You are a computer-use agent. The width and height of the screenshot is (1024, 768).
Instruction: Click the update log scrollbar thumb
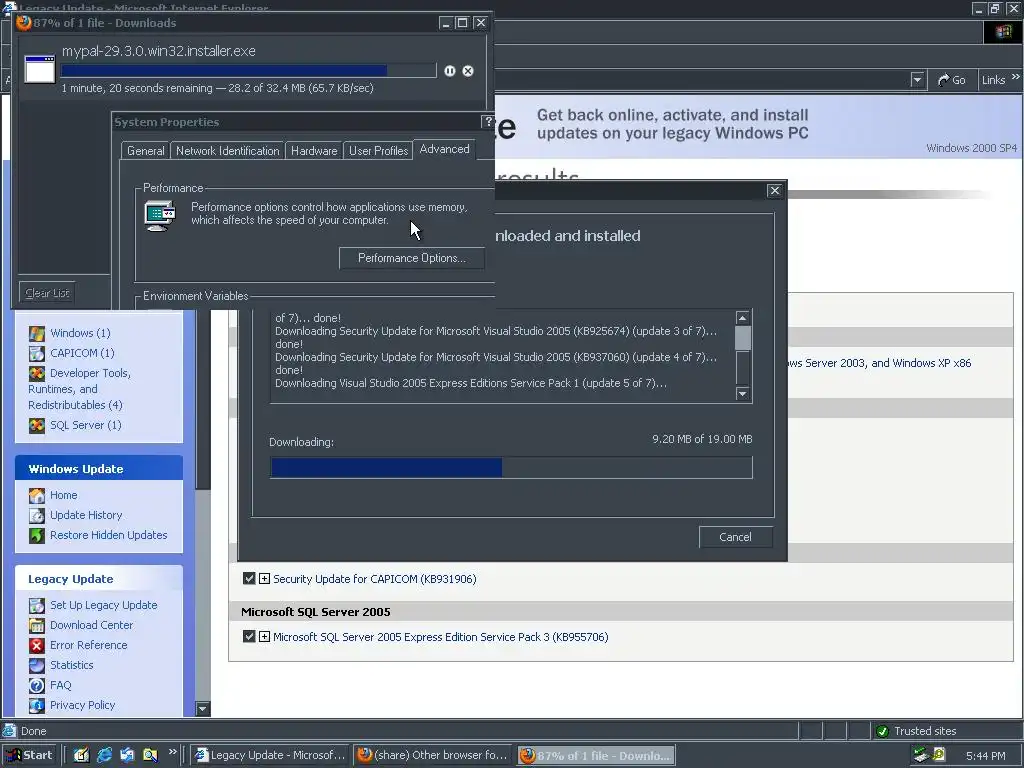tap(743, 338)
